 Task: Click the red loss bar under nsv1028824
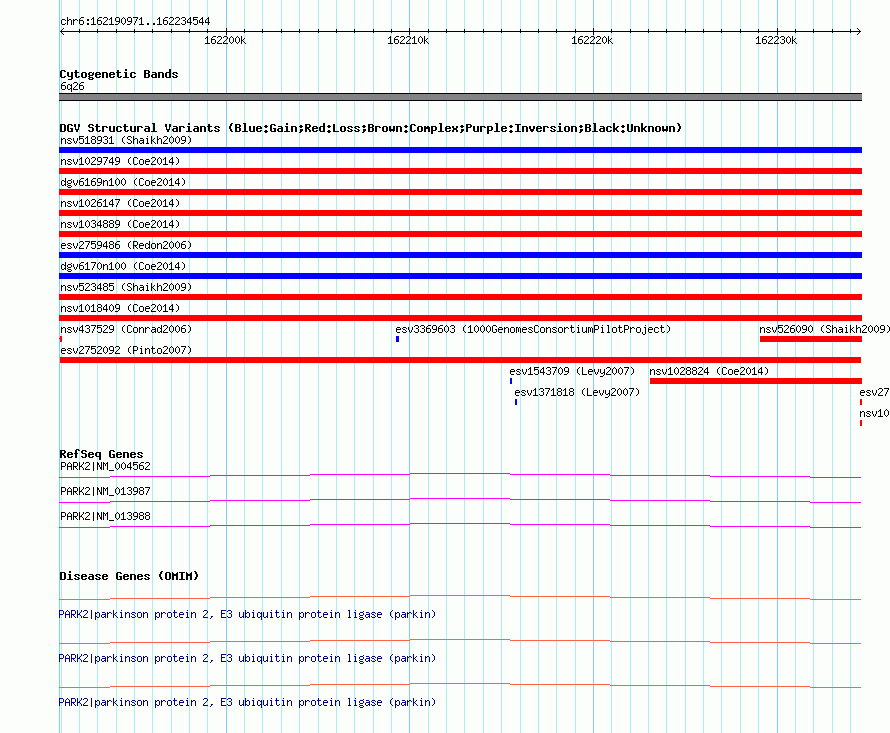(x=755, y=381)
